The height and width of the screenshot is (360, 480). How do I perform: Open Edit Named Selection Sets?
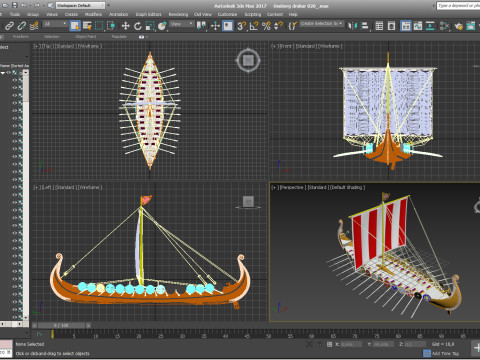click(293, 26)
